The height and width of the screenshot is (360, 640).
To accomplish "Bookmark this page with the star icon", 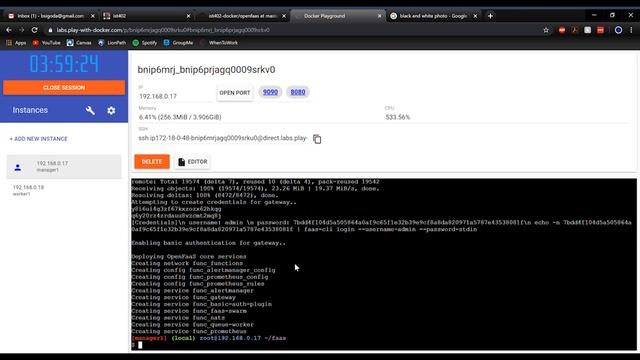I will point(546,30).
